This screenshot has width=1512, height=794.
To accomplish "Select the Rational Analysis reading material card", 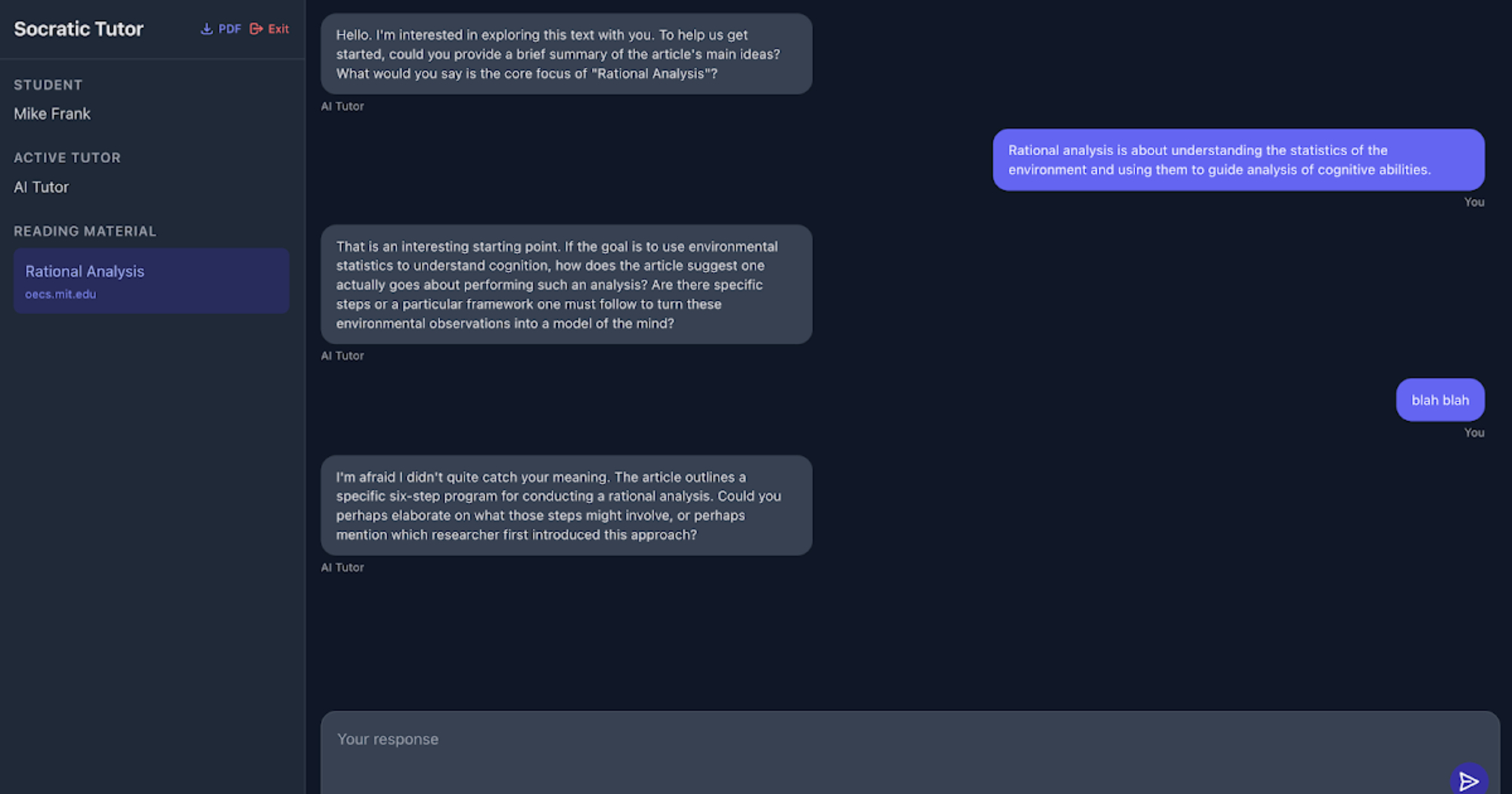I will click(x=151, y=281).
